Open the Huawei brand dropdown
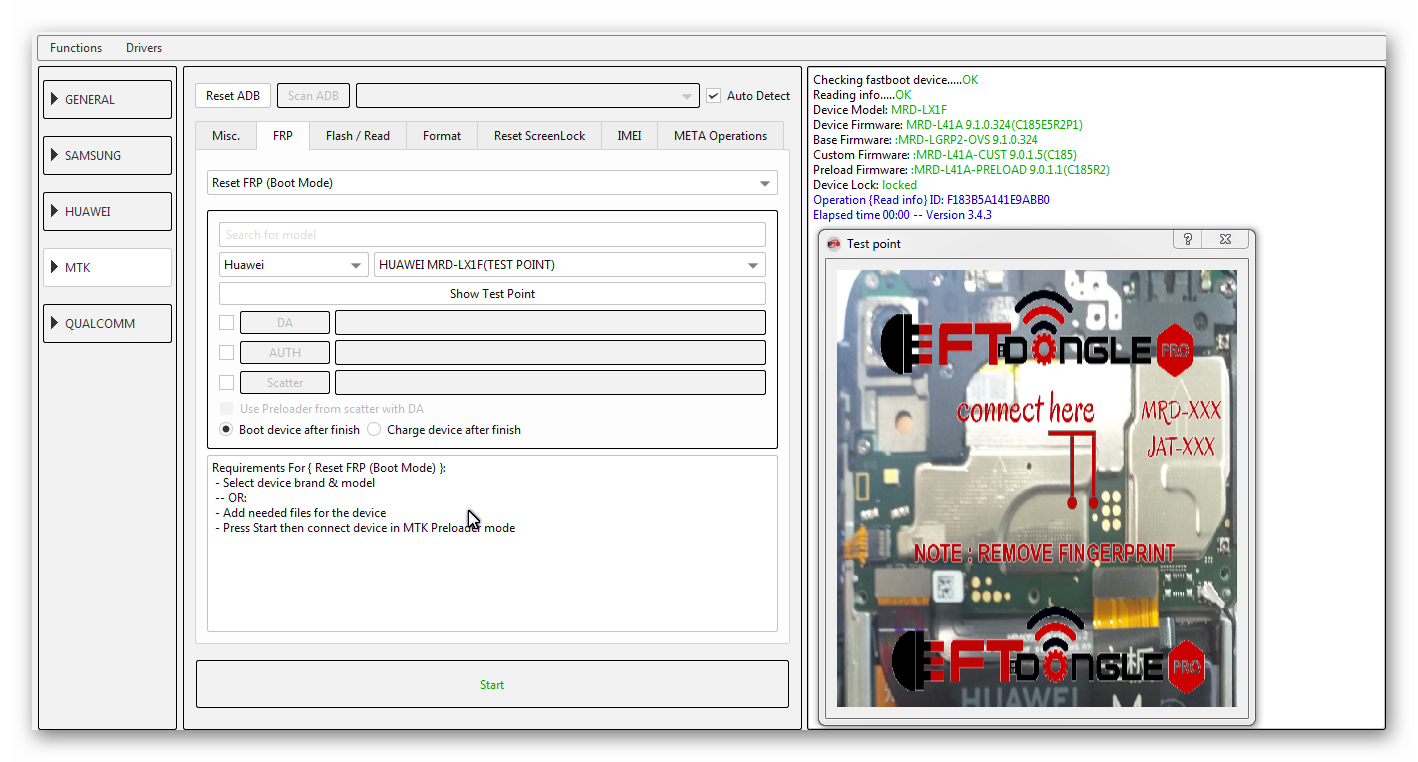 tap(294, 265)
